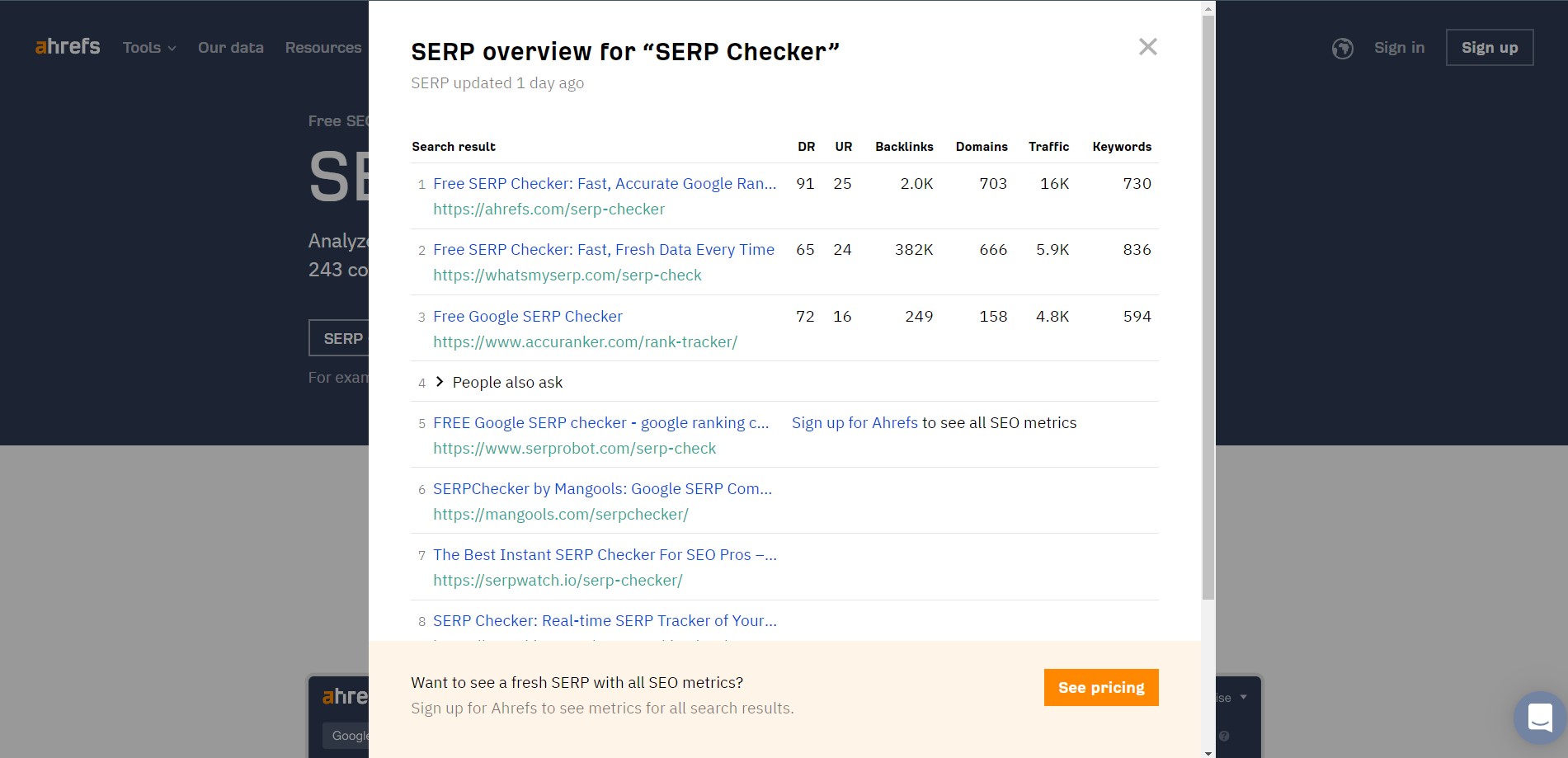Click the 836 keywords value

pos(1137,250)
